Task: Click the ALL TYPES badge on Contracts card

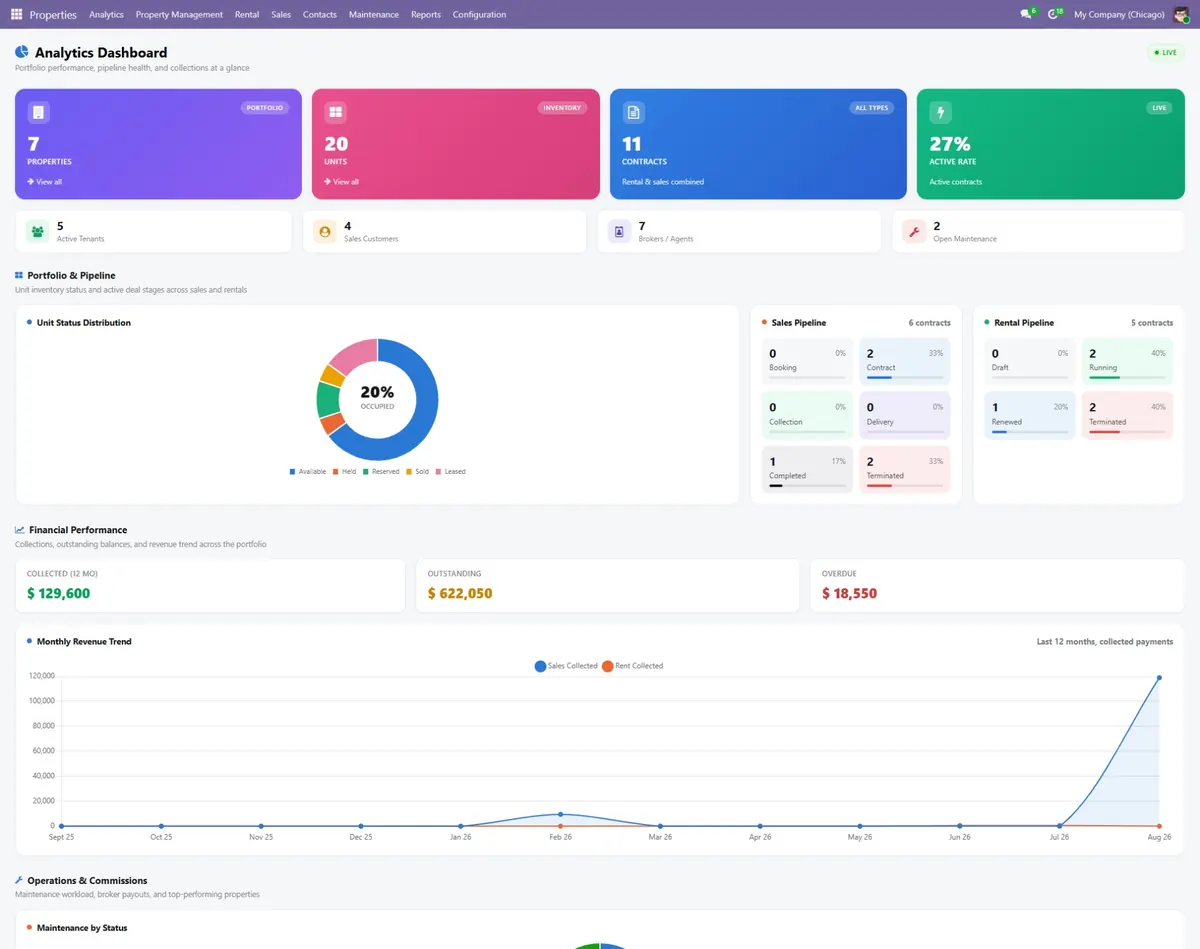Action: tap(872, 108)
